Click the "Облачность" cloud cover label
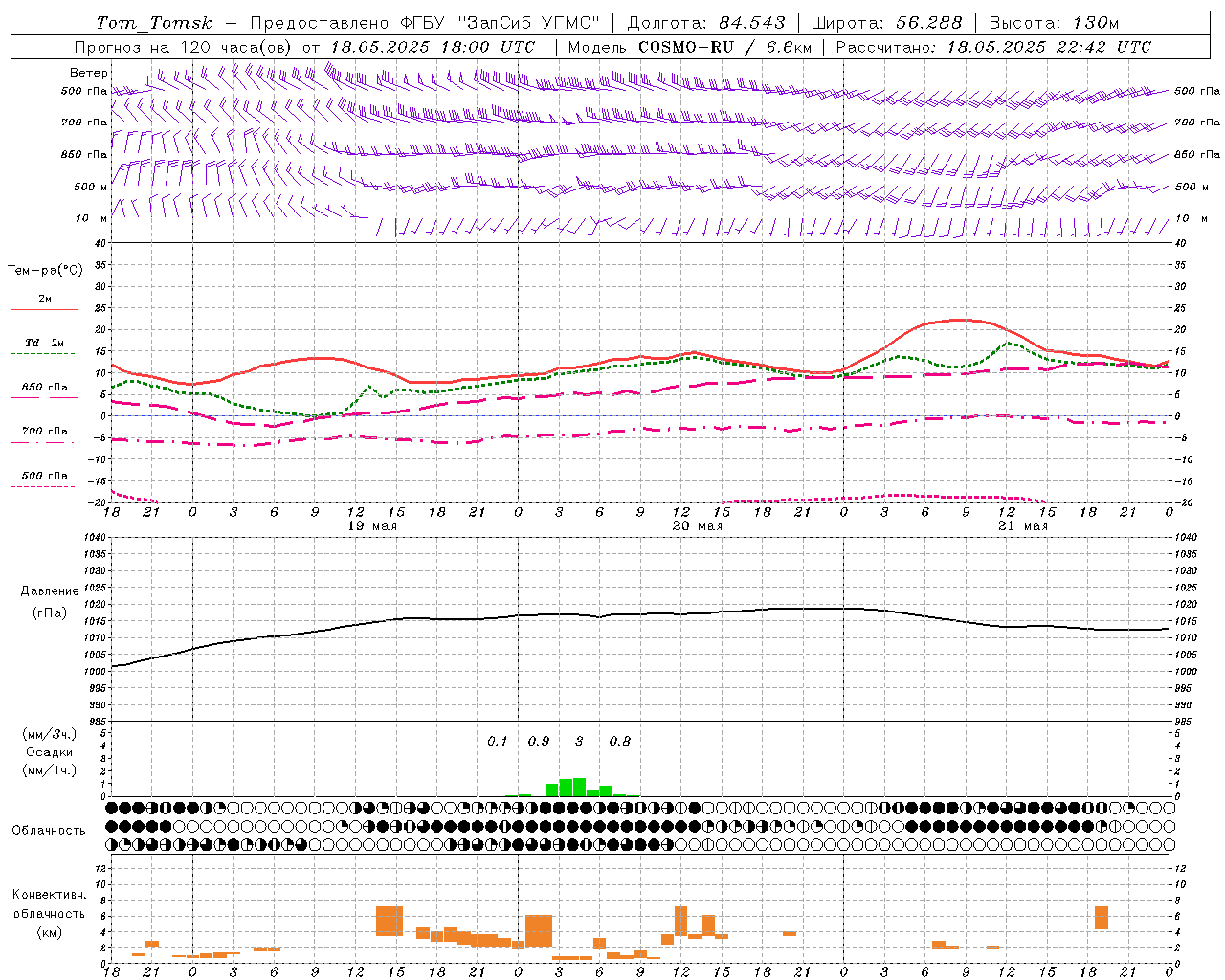The image size is (1225, 980). click(49, 830)
